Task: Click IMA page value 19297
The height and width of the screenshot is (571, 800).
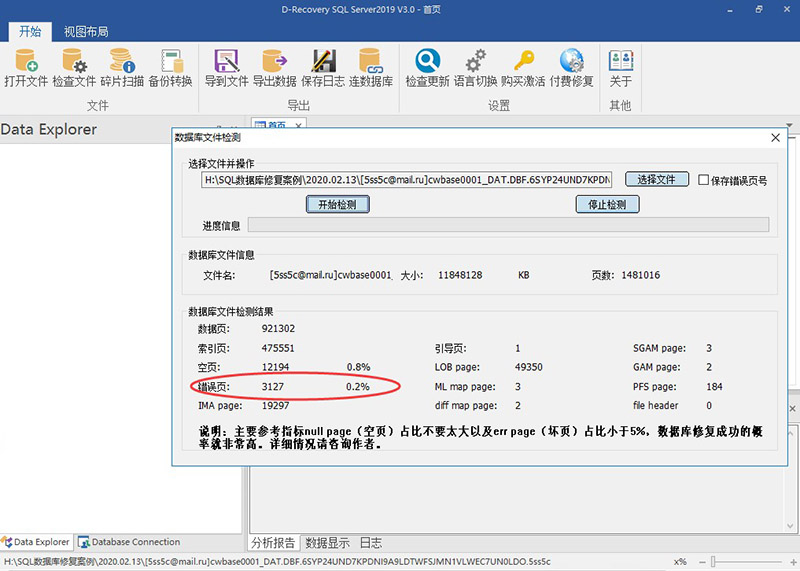Action: 275,406
